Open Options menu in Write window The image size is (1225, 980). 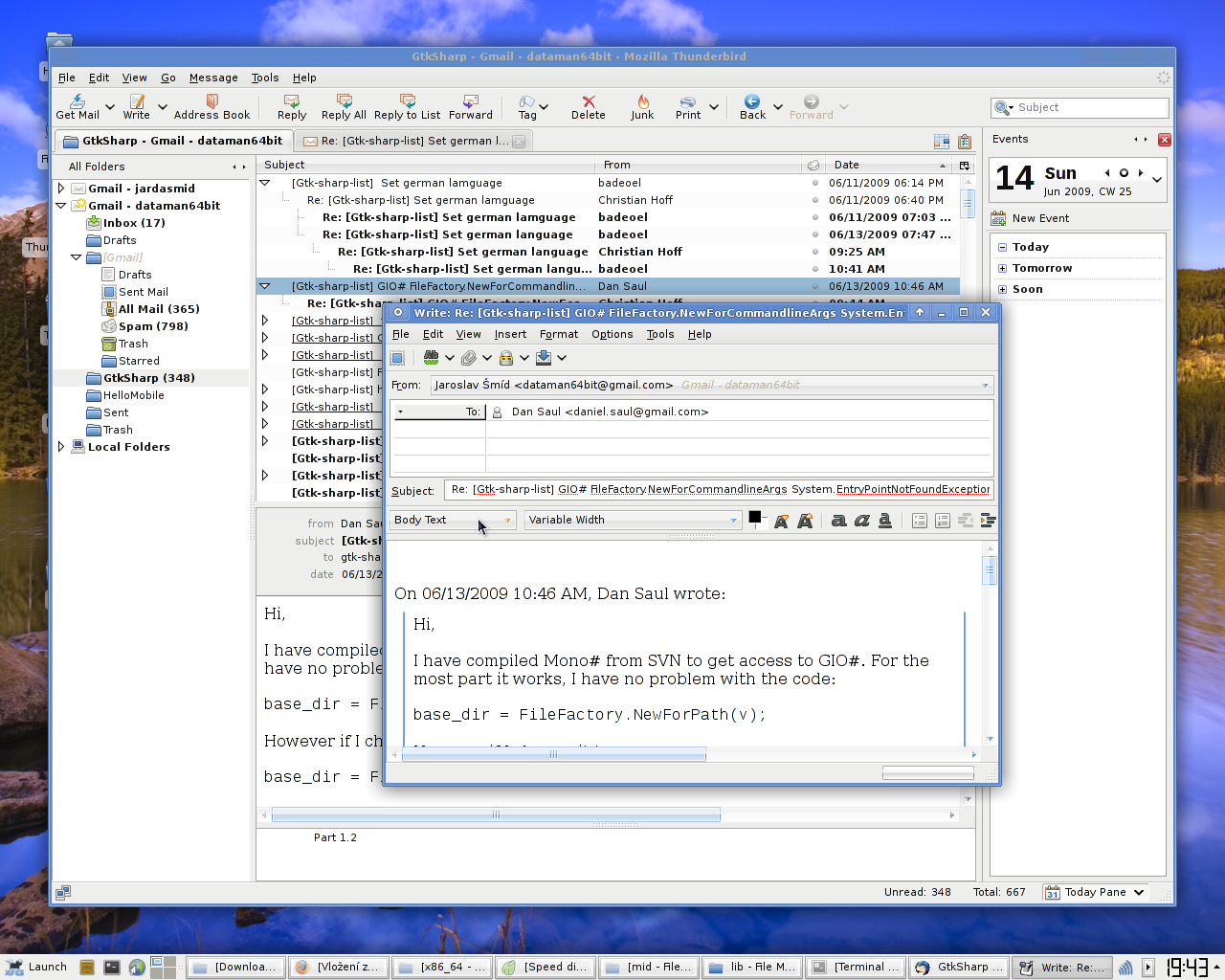click(x=612, y=334)
